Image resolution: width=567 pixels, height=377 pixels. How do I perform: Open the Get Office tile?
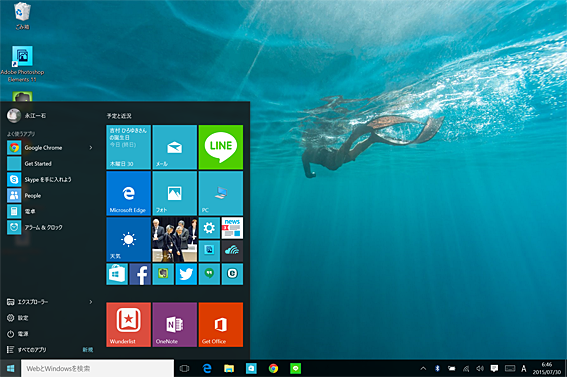pos(221,325)
